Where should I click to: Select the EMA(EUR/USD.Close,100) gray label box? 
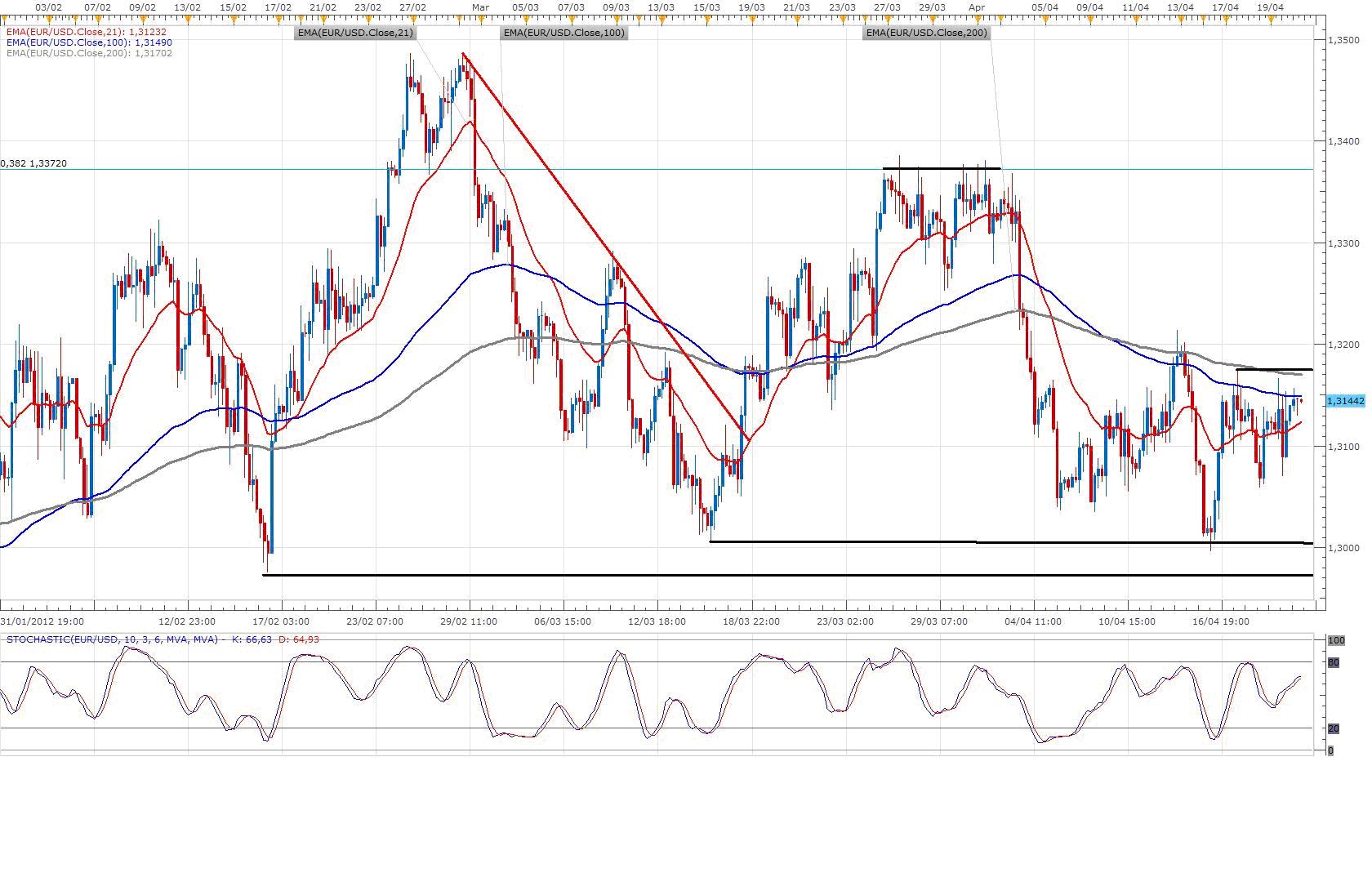tap(564, 33)
